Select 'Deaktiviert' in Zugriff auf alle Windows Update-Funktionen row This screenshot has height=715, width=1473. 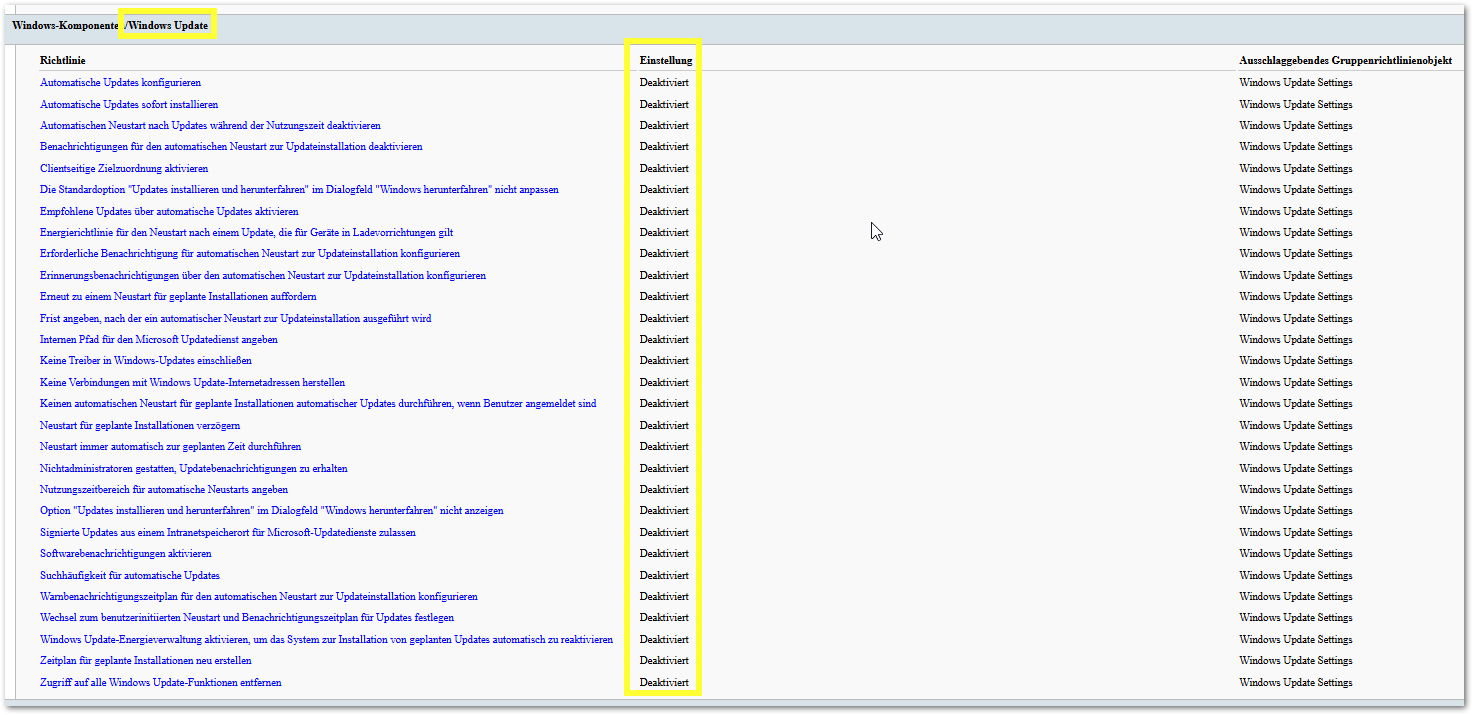(664, 683)
